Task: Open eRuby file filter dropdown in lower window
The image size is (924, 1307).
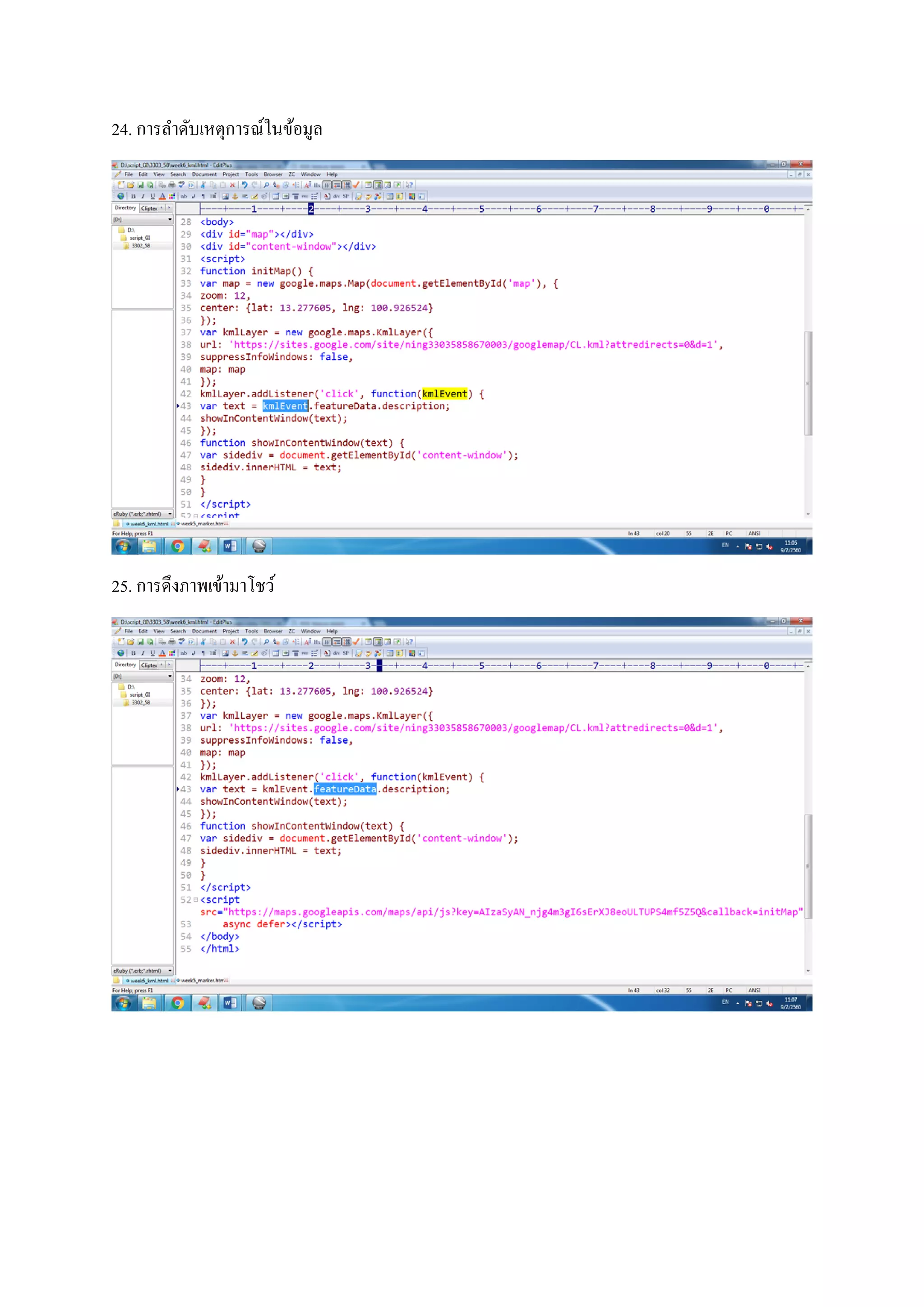Action: coord(170,971)
